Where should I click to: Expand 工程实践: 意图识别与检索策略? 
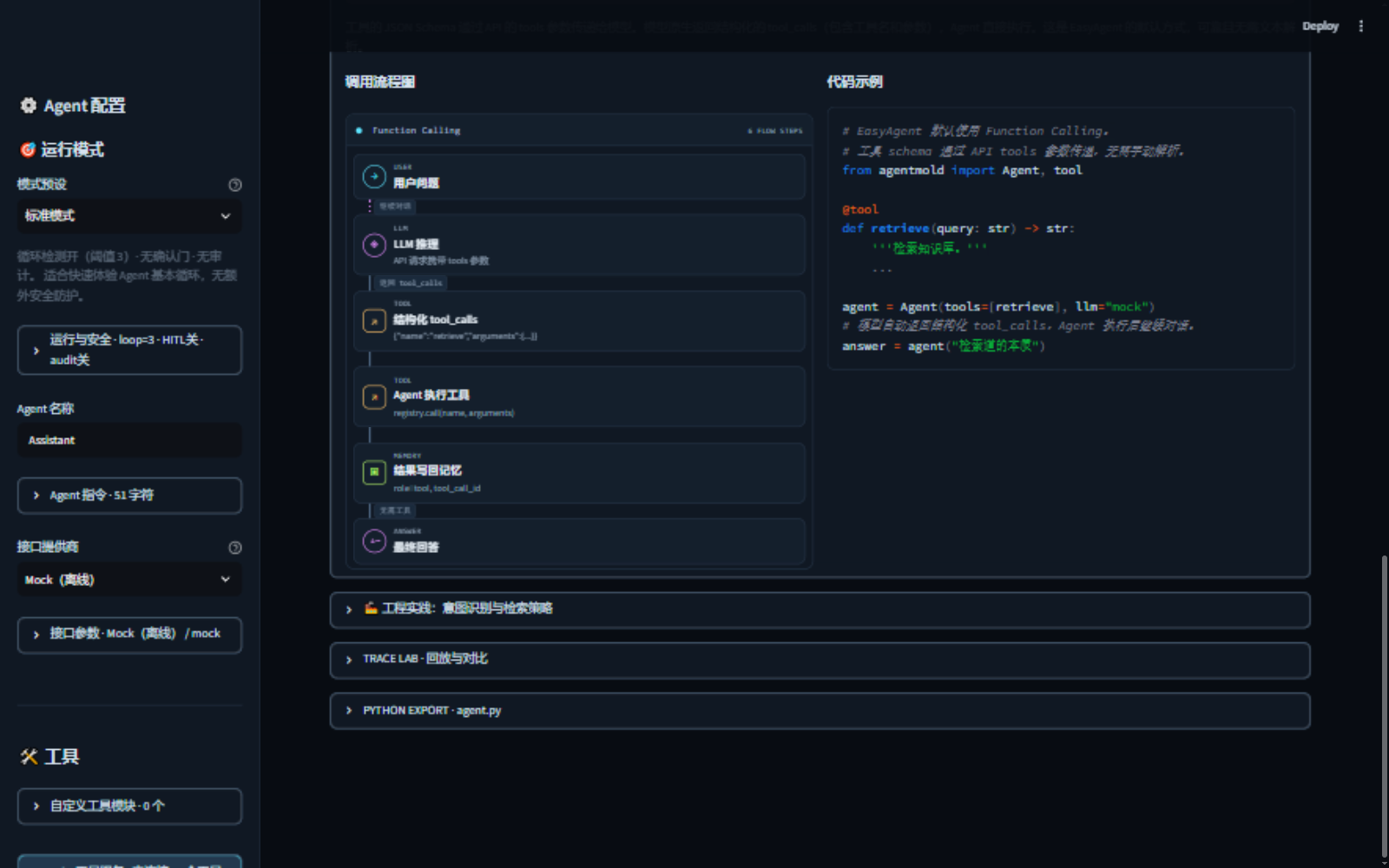(820, 609)
